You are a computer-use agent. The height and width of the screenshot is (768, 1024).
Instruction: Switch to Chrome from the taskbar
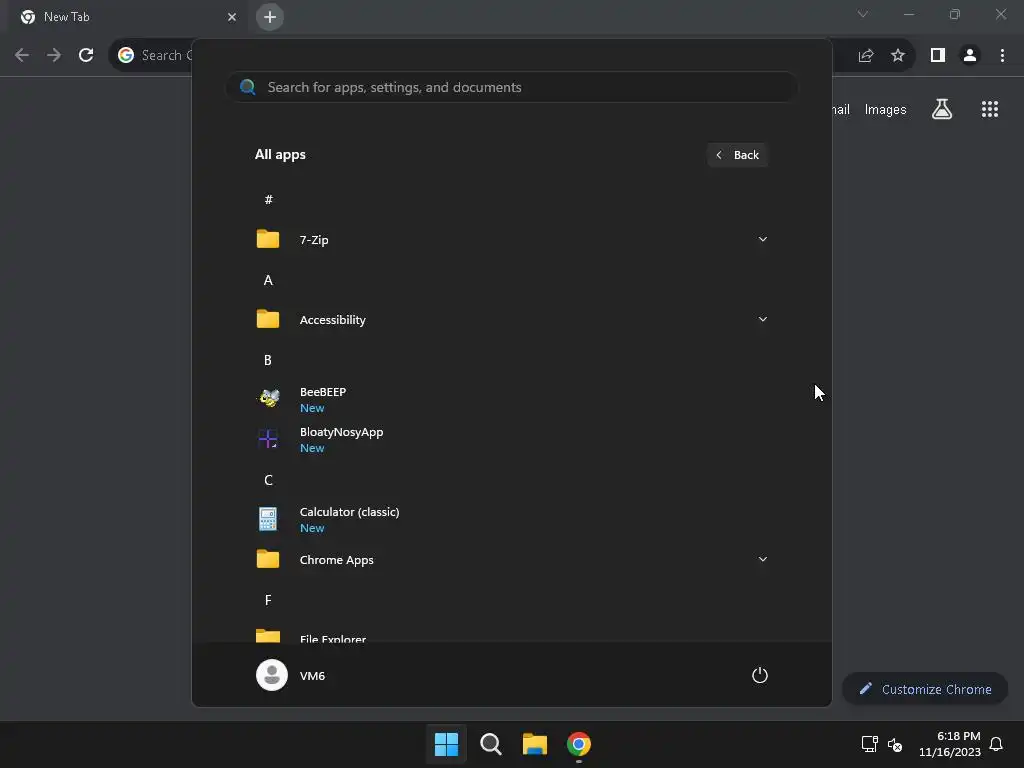tap(579, 744)
